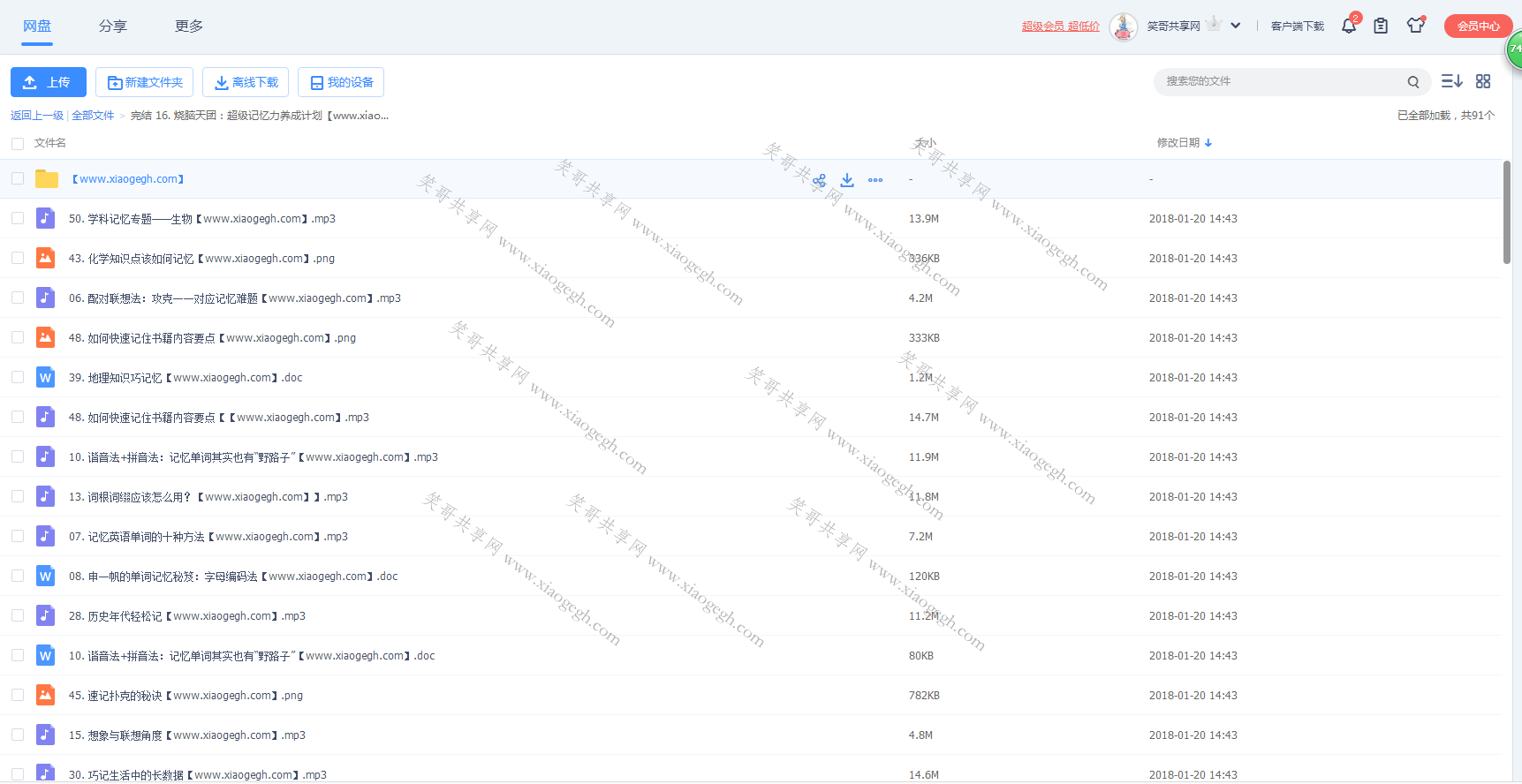Click the audio icon for 06. 配对联想法 mp3
Viewport: 1522px width, 784px height.
(x=45, y=298)
